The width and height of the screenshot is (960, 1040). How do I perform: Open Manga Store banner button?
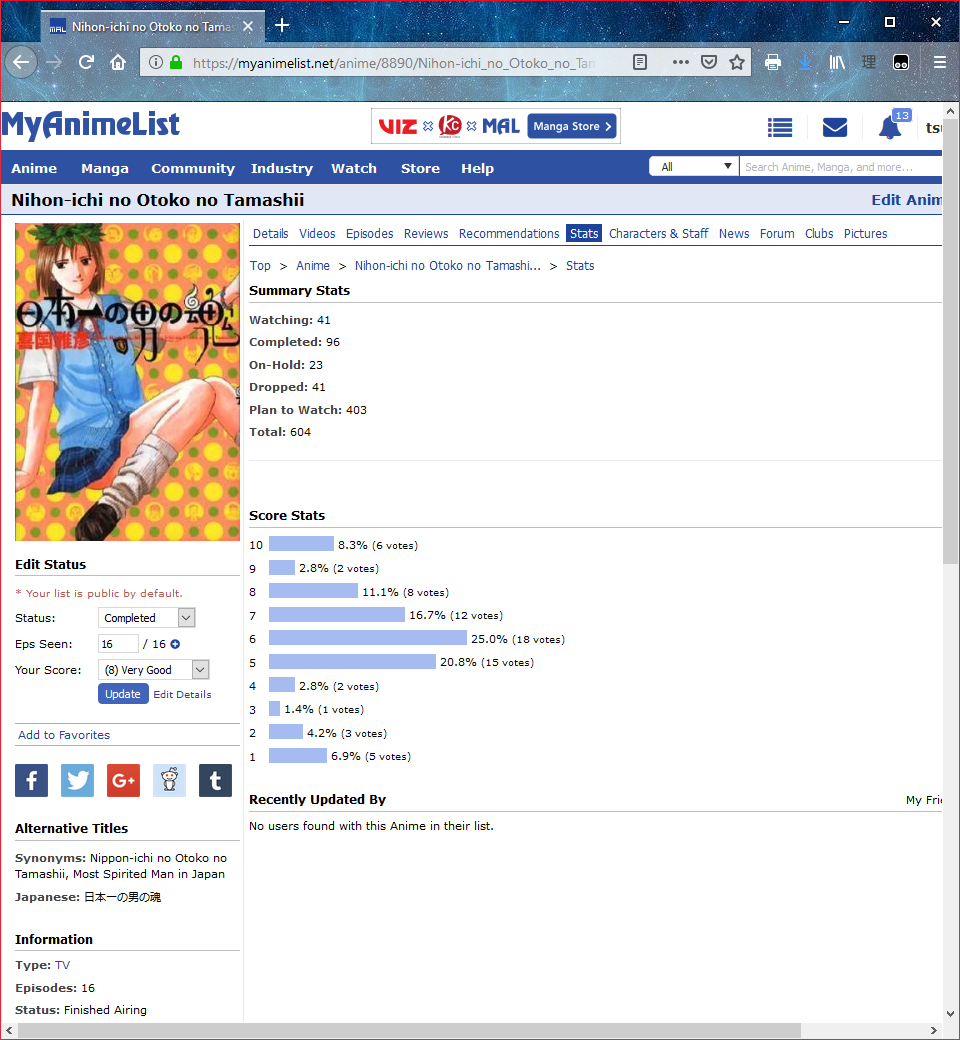point(572,126)
